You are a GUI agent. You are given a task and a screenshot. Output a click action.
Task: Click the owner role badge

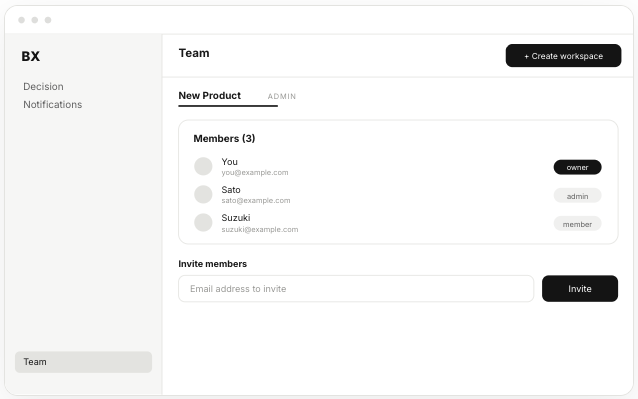[x=577, y=167]
